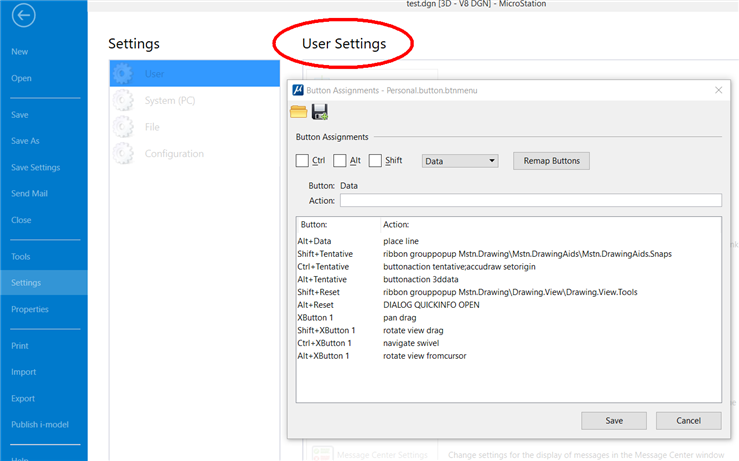
Task: Close the Button Assignments dialog
Action: 718,90
